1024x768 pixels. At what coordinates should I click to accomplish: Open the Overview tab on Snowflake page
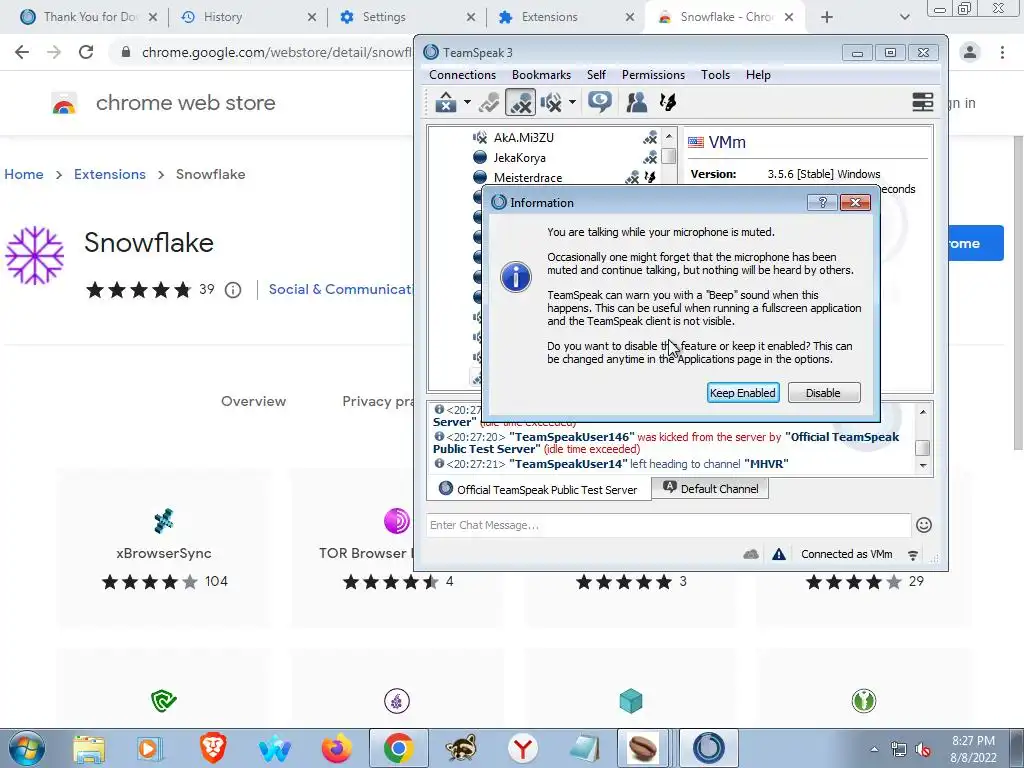pyautogui.click(x=253, y=401)
